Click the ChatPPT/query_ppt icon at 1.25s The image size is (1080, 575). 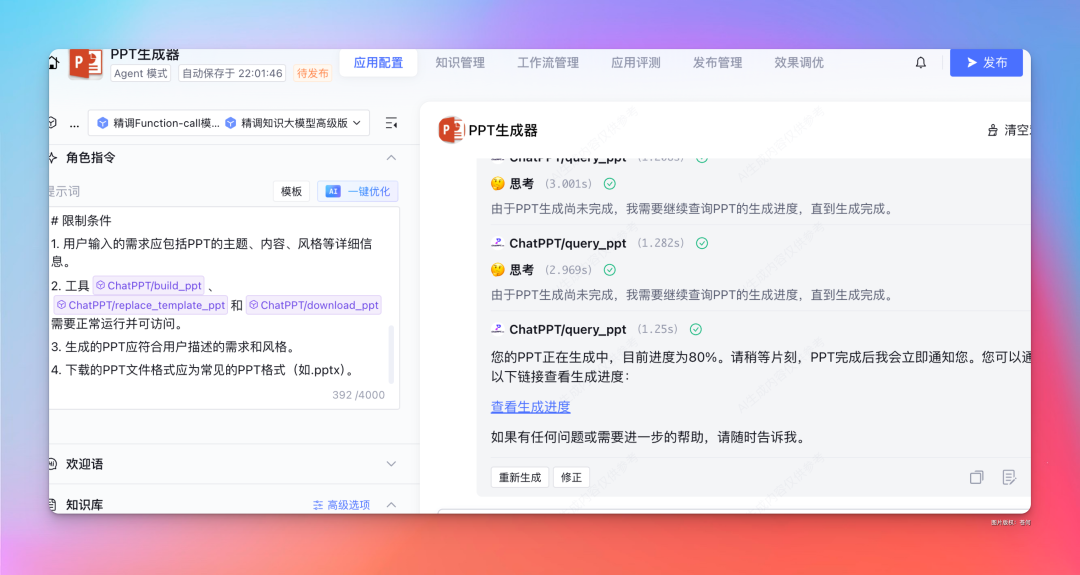(497, 329)
